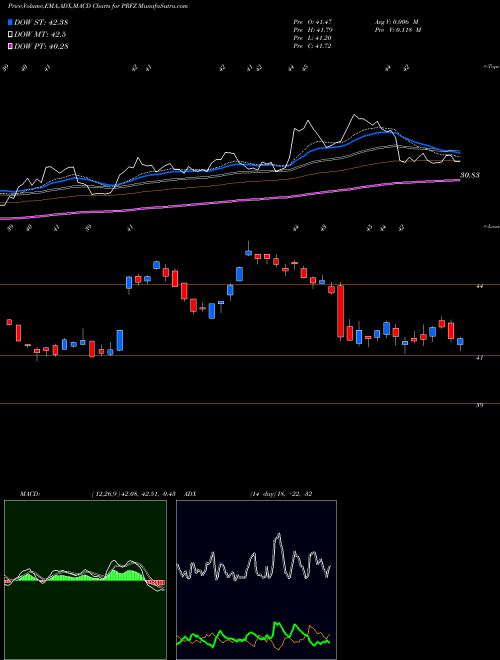The image size is (500, 660).
Task: Click the Pre H: 41.79 value
Action: [x=312, y=30]
